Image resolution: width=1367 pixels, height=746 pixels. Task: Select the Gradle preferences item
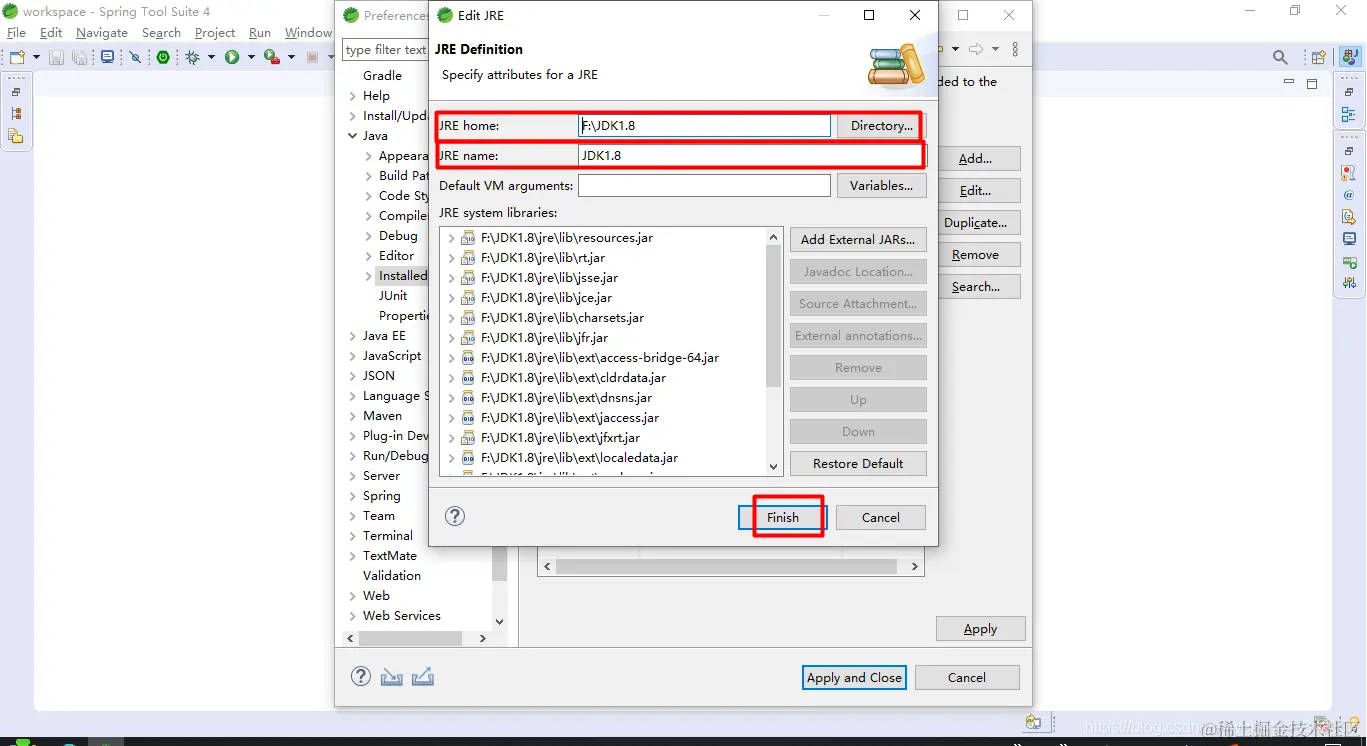tap(382, 76)
